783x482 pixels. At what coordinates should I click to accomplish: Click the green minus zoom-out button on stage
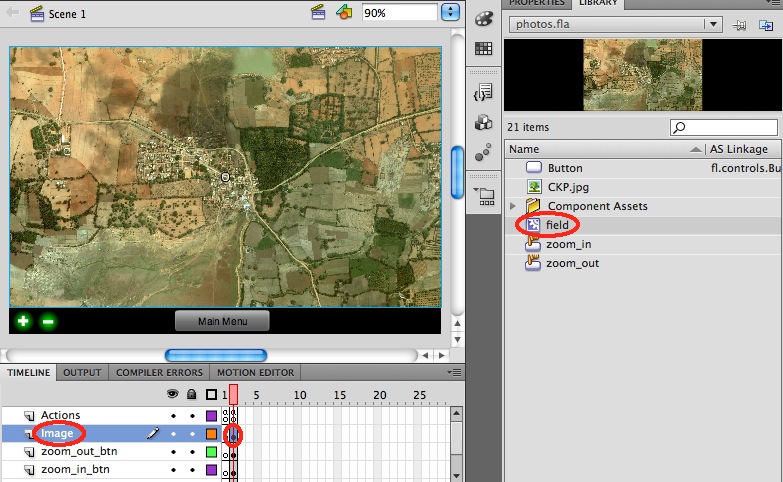click(x=48, y=321)
